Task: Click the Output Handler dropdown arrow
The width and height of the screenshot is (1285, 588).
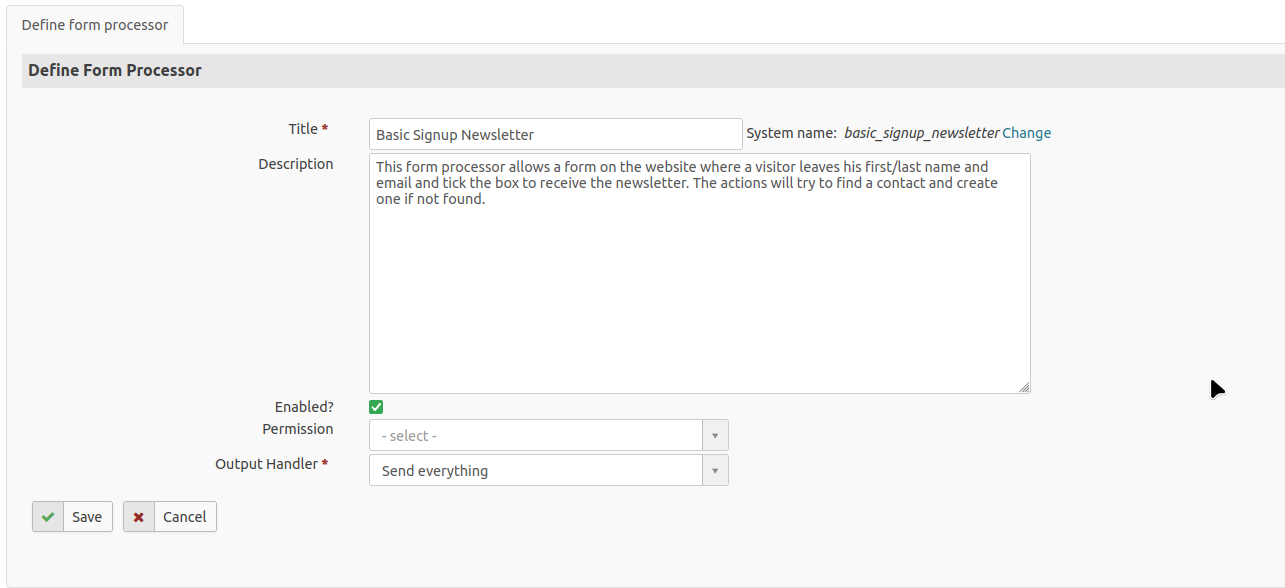Action: (715, 471)
